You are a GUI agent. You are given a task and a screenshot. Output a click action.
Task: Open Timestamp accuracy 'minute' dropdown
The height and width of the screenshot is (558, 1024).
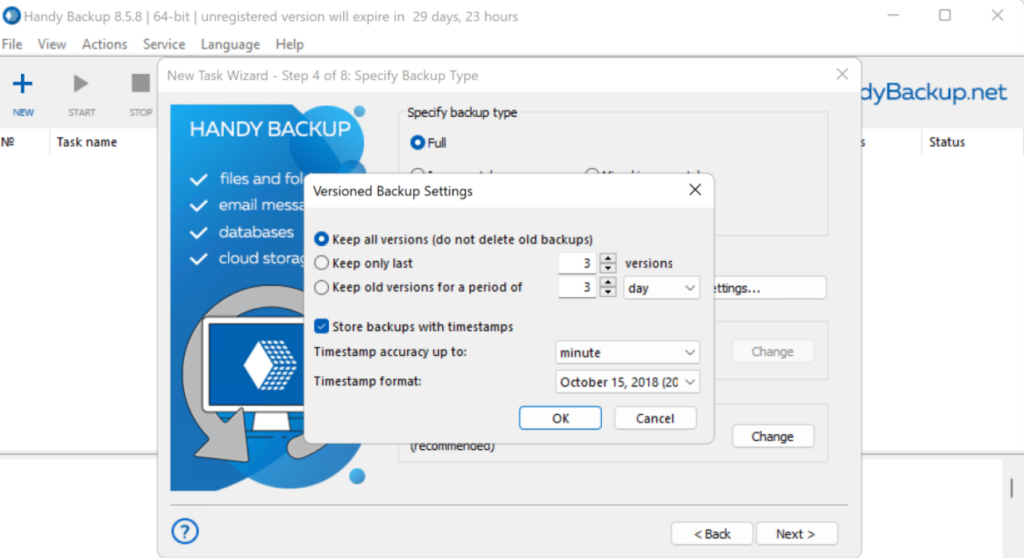(627, 352)
